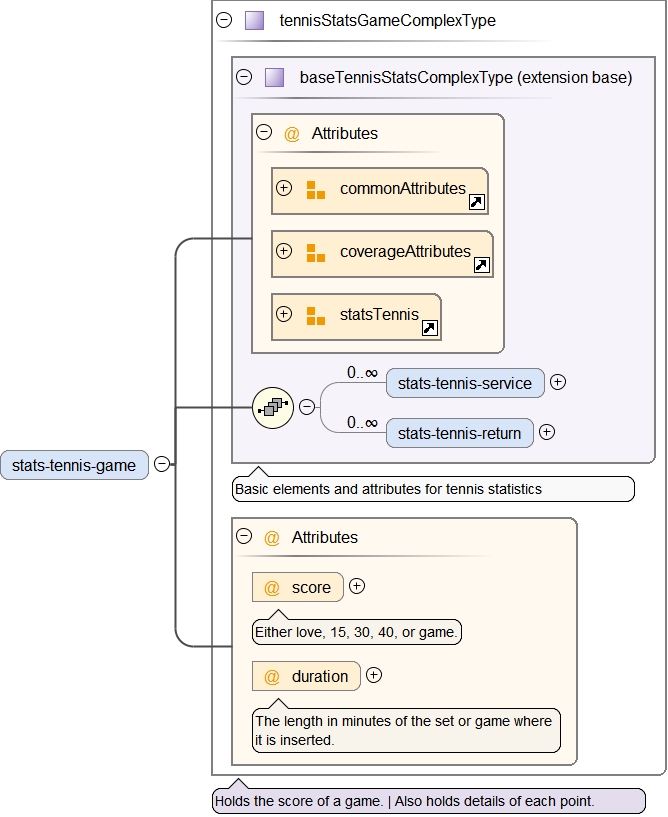Click the sequence compositor icon

click(273, 407)
